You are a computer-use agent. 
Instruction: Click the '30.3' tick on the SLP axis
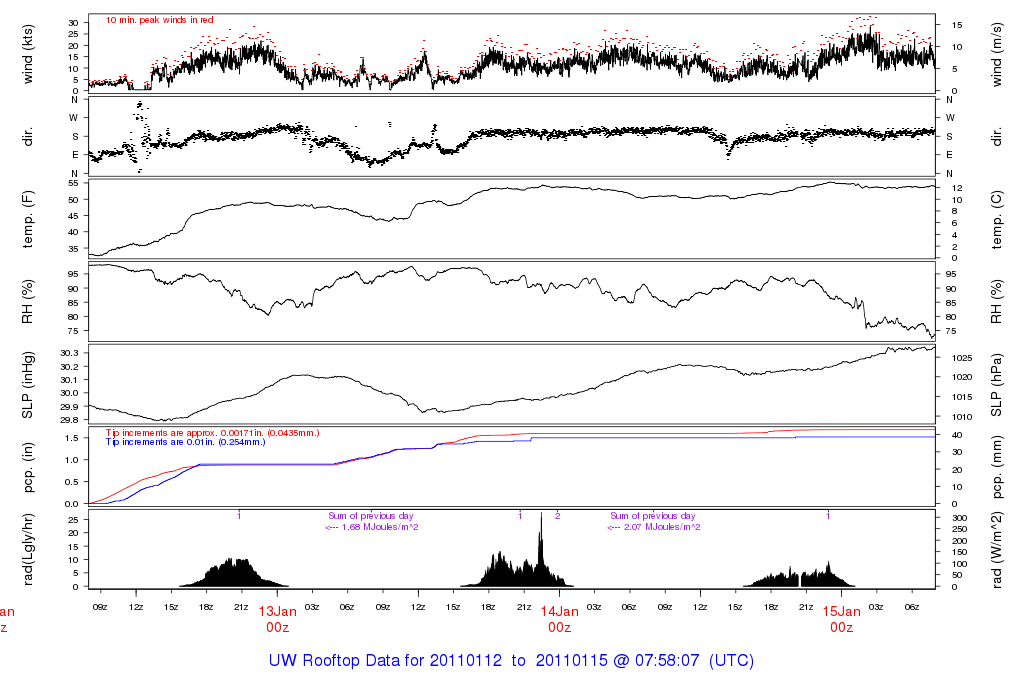(70, 353)
